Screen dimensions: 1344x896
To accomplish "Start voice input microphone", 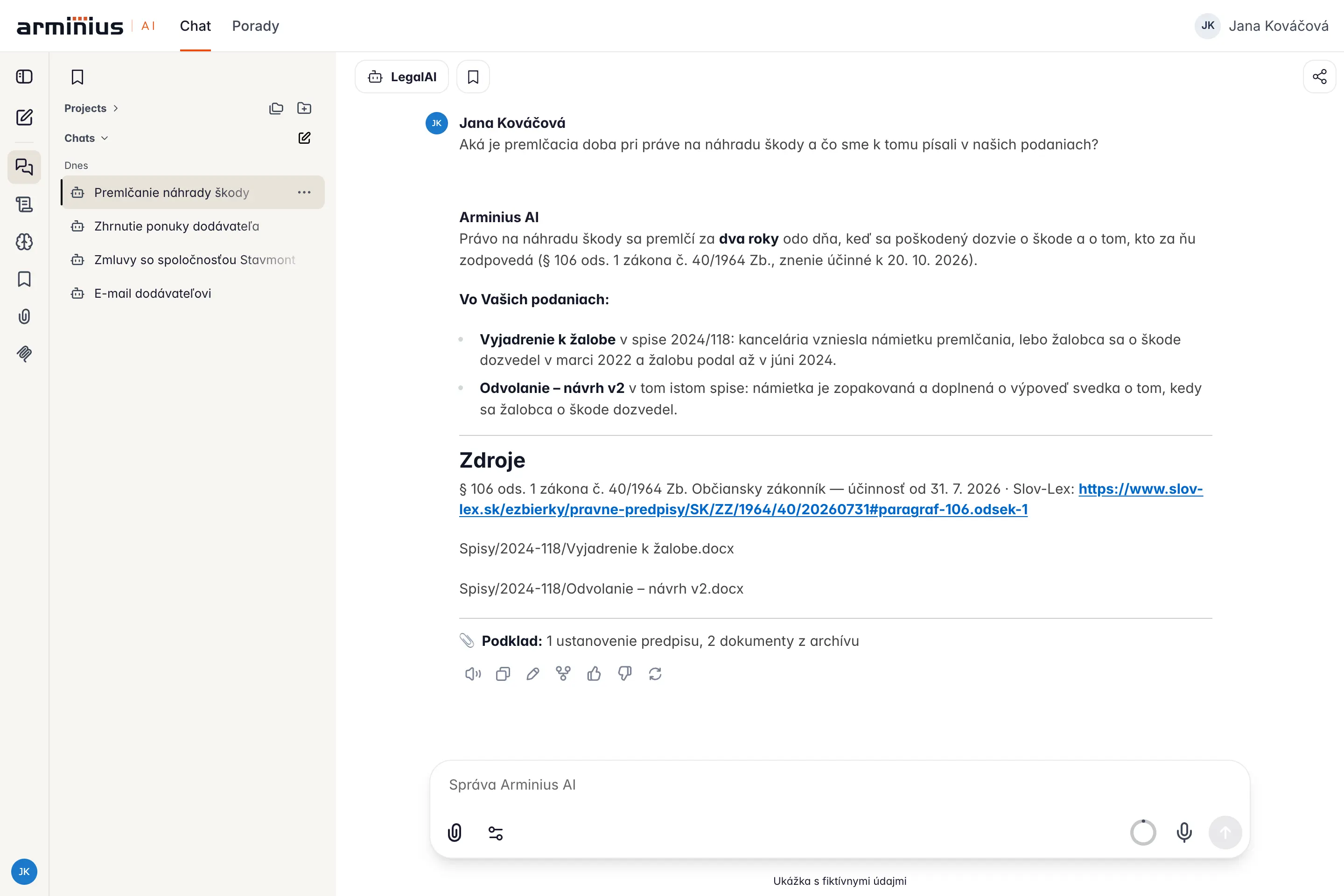I will 1184,833.
